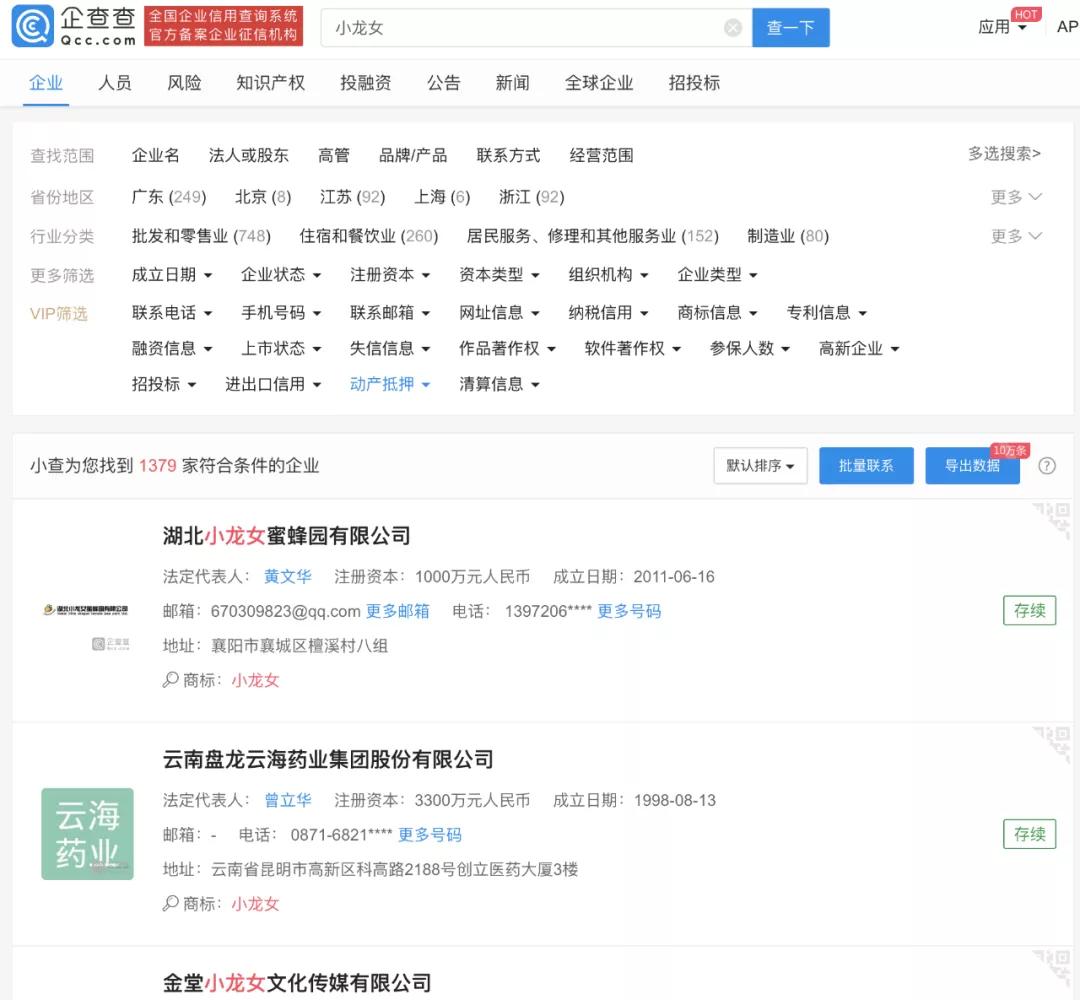
Task: Open the 默认排序 sorting dropdown
Action: [x=760, y=465]
